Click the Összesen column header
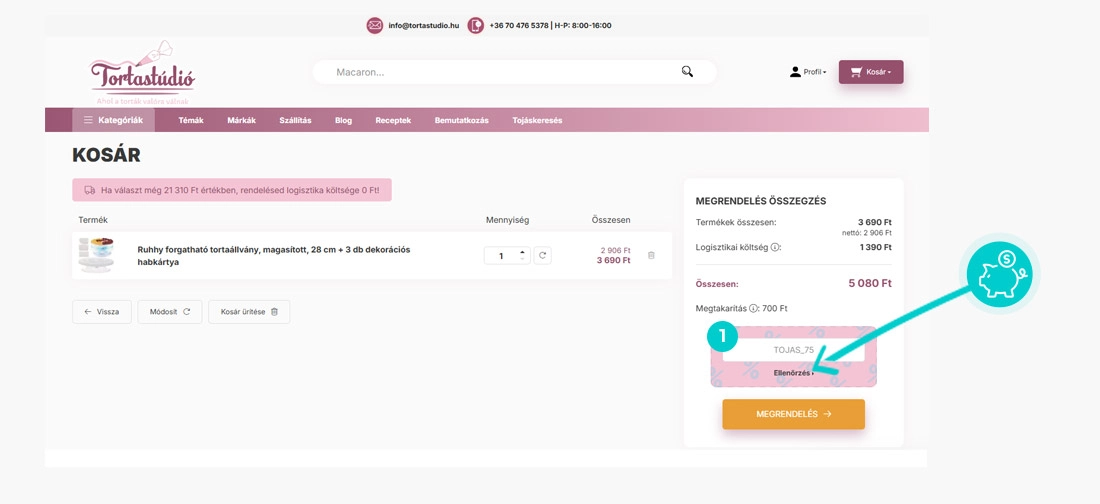Screen dimensions: 1100x504 [x=611, y=220]
